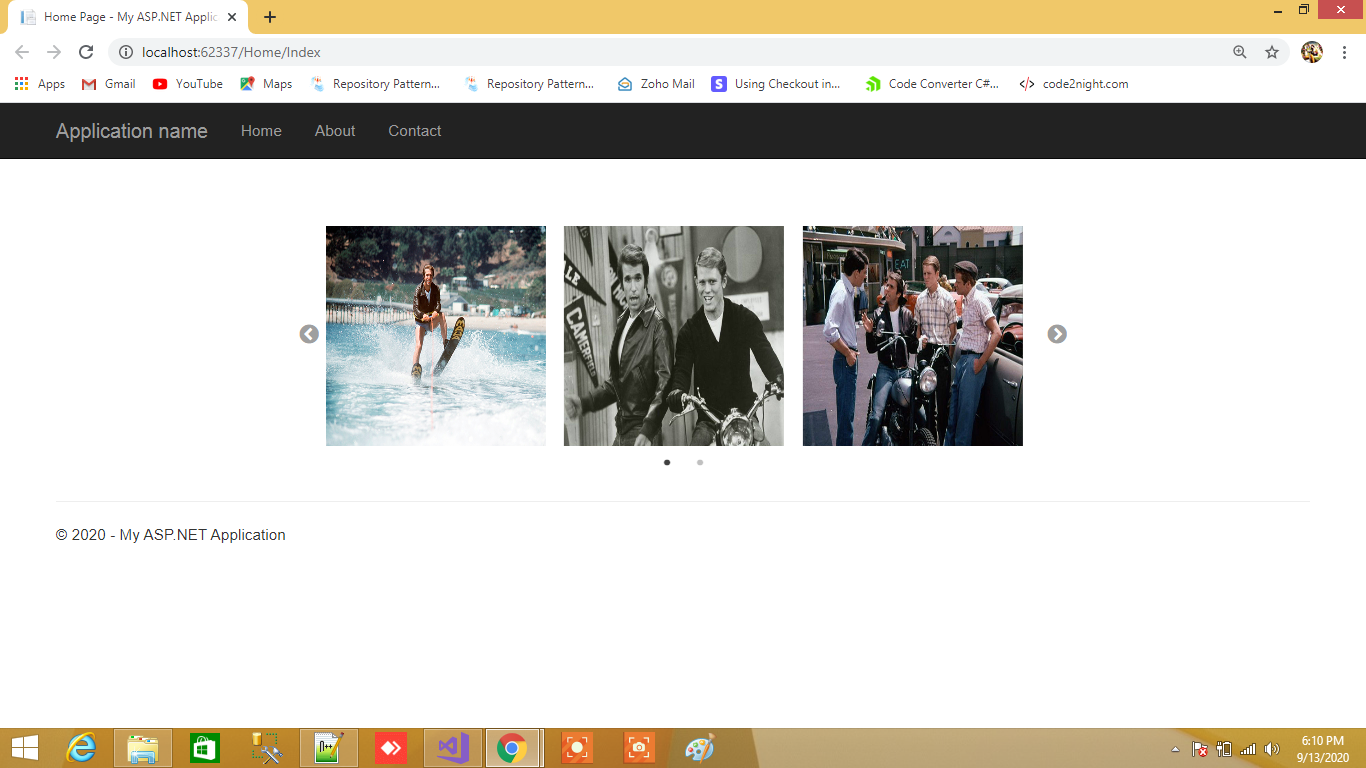This screenshot has height=768, width=1366.
Task: Select the black-and-white motorcycle carousel image
Action: (x=674, y=336)
